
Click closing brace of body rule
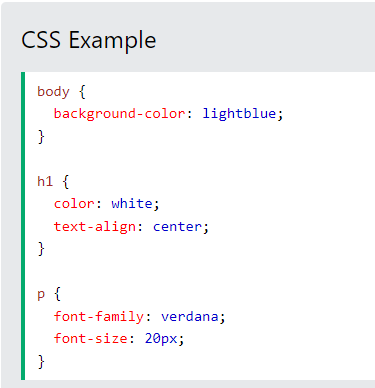point(41,137)
